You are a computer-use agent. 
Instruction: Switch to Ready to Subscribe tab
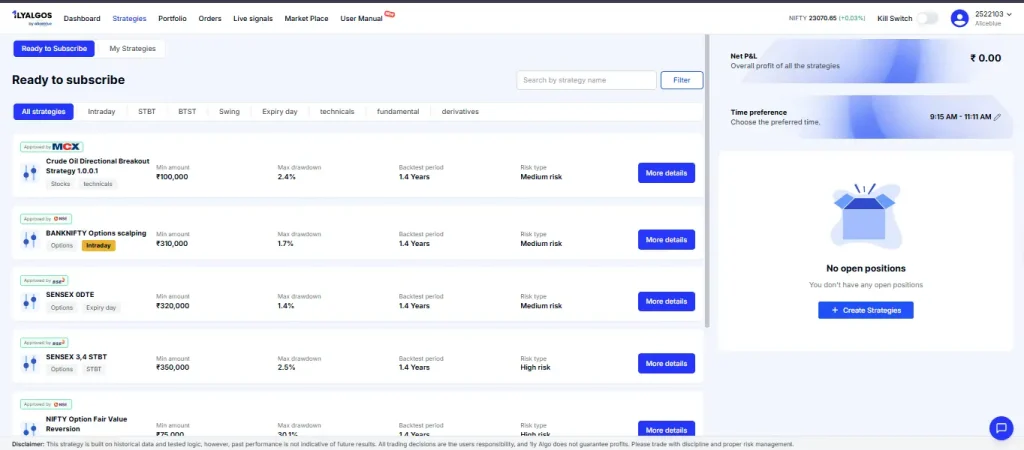(54, 48)
